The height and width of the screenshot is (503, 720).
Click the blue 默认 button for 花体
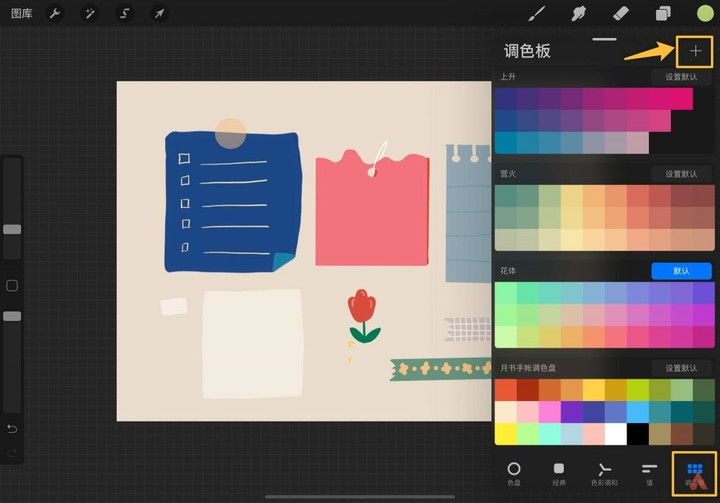pyautogui.click(x=681, y=271)
